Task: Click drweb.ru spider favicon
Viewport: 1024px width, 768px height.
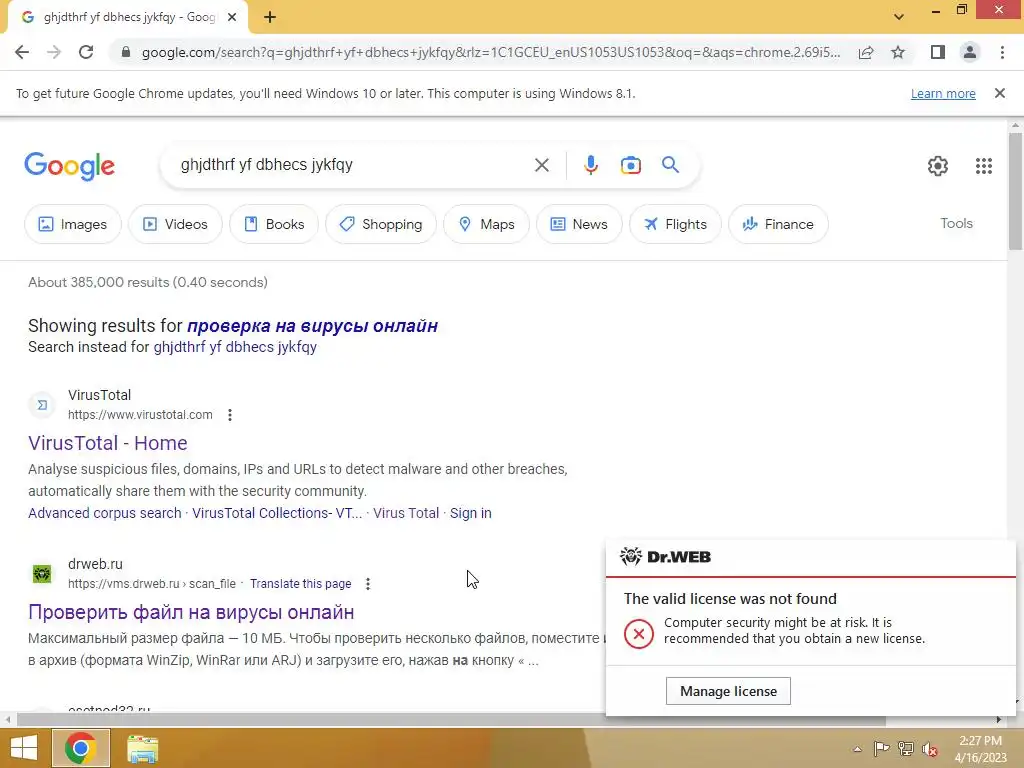Action: coord(42,574)
